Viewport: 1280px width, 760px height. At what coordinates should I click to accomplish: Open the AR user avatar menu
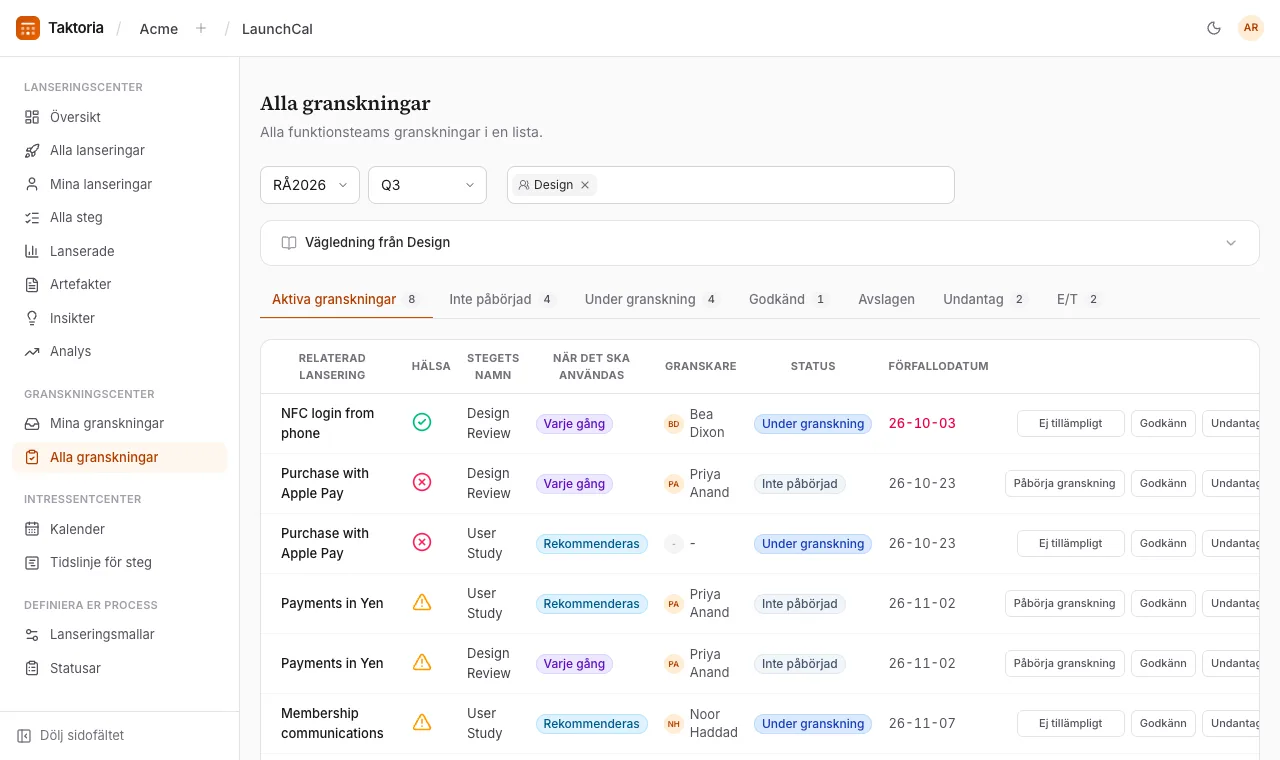[x=1251, y=28]
